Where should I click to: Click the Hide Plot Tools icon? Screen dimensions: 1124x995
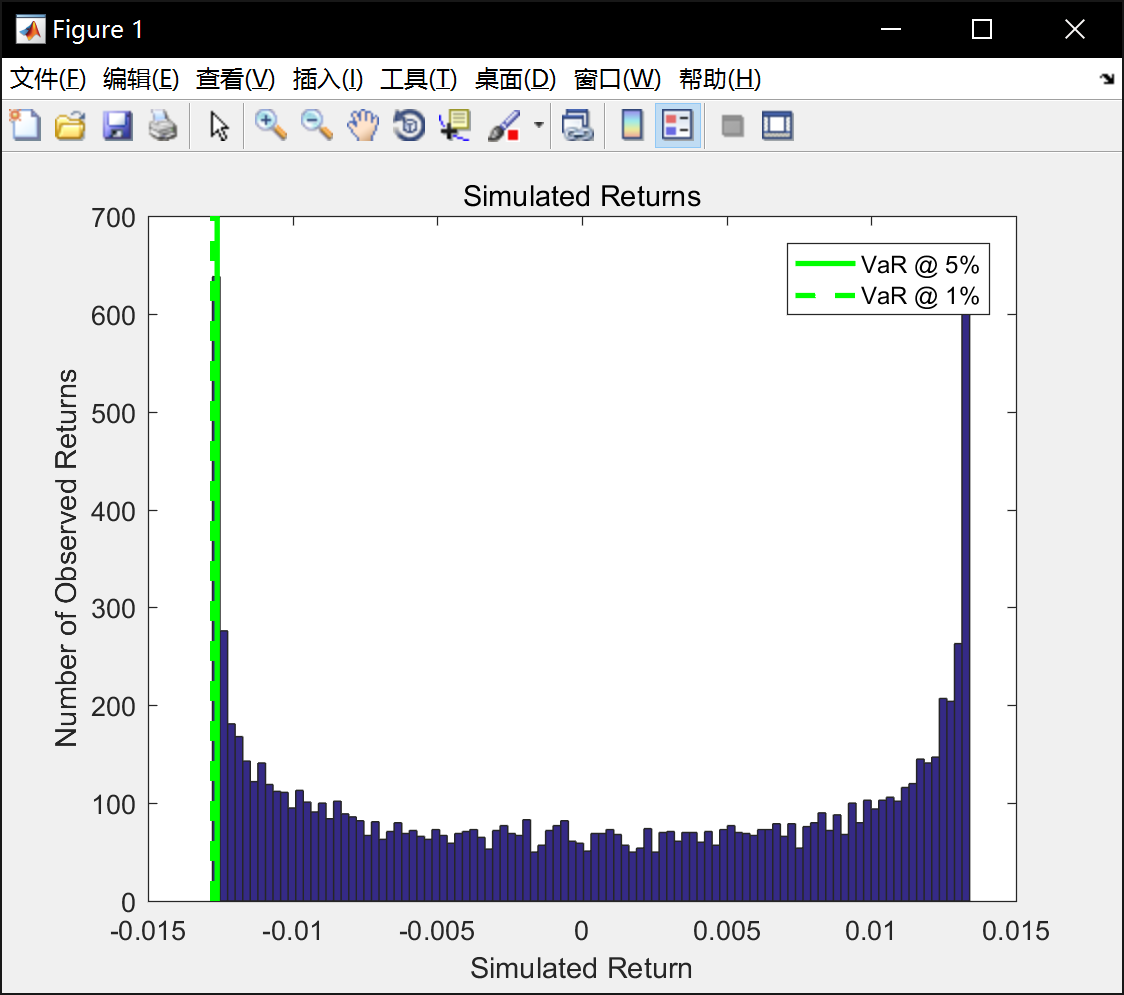(732, 126)
